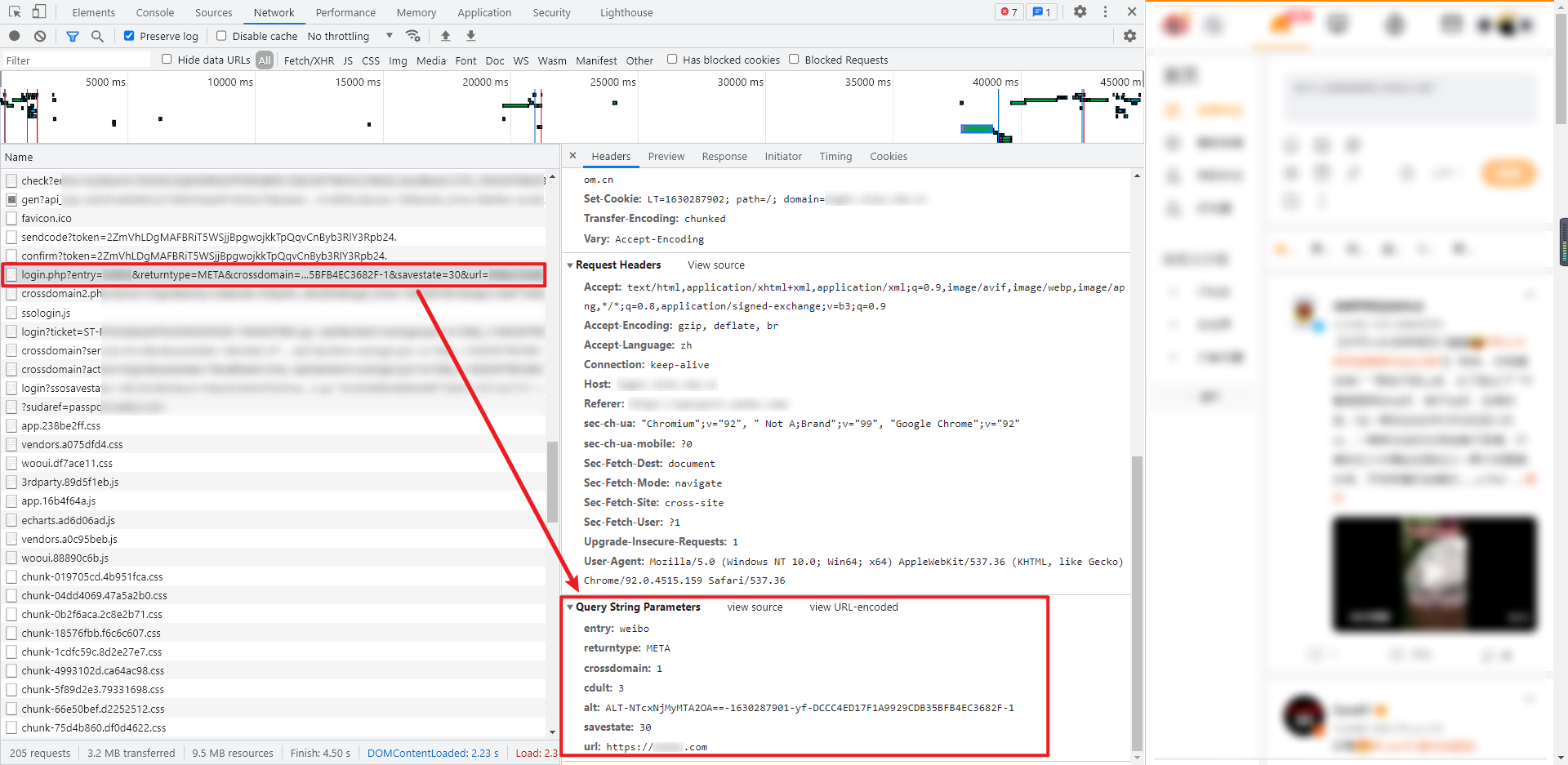Export HAR file download arrow

pyautogui.click(x=470, y=36)
